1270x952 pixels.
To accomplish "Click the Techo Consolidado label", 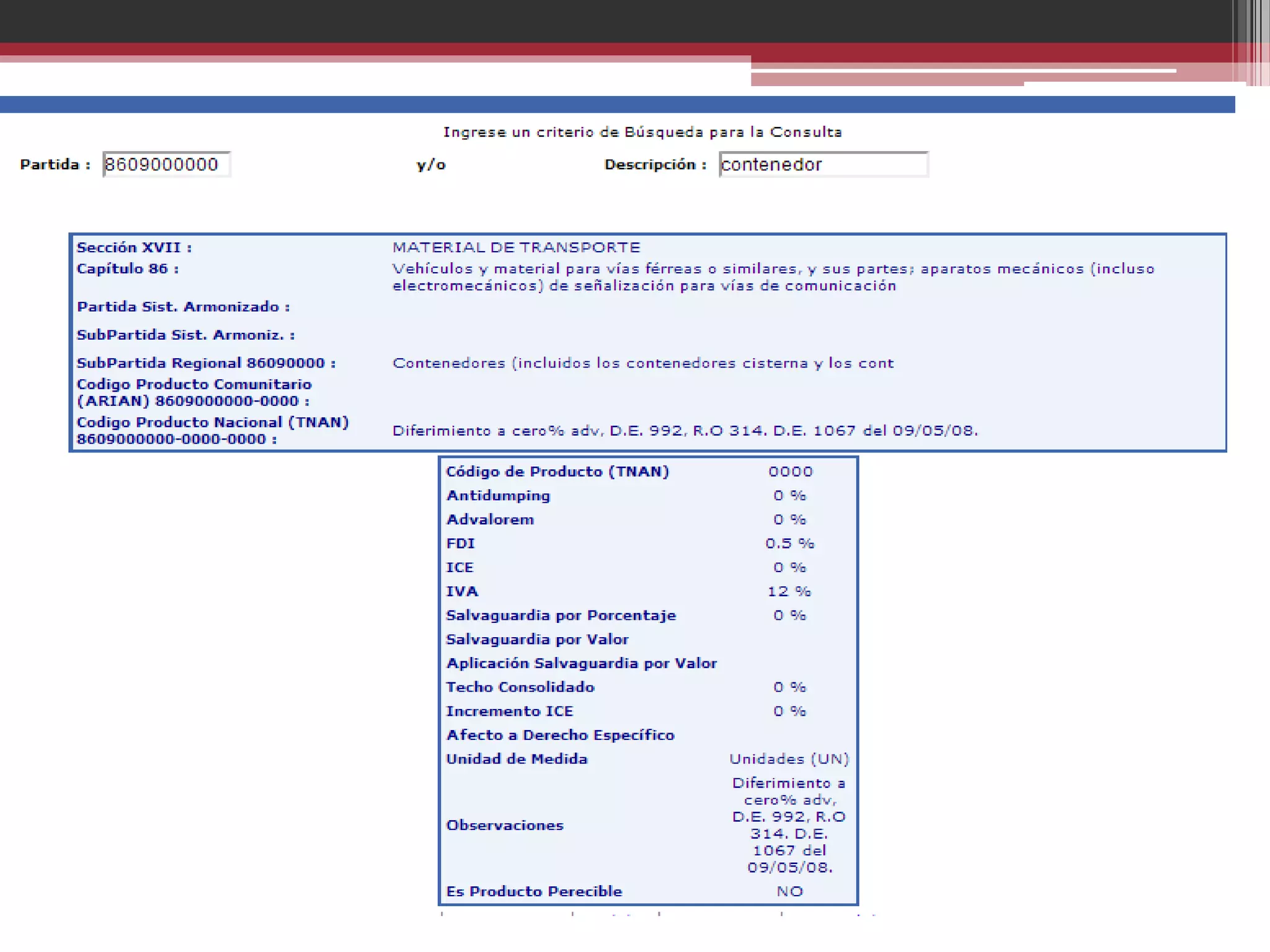I will pyautogui.click(x=520, y=687).
